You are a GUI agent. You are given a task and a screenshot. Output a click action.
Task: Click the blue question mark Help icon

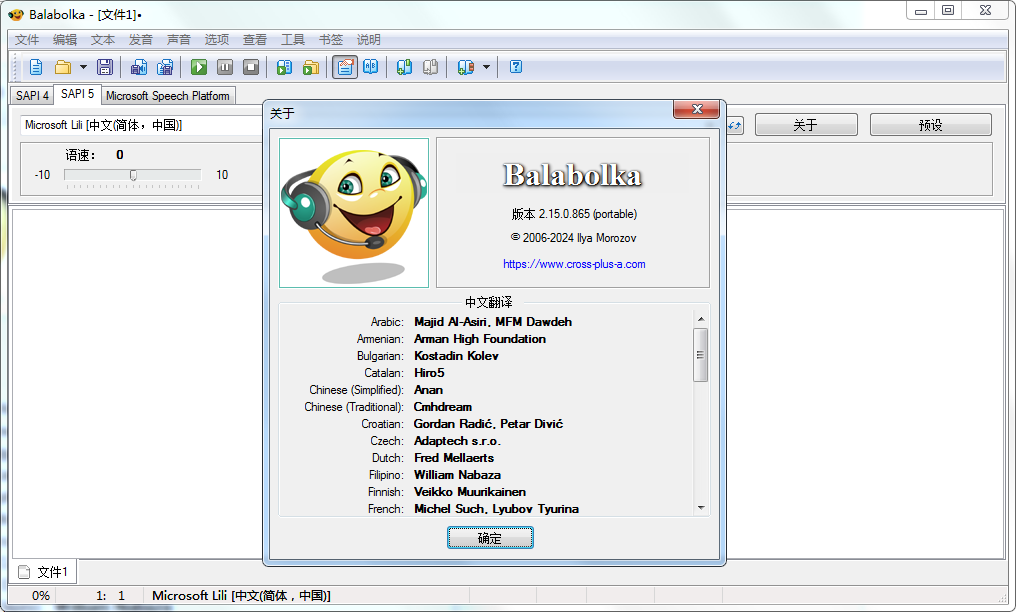516,67
